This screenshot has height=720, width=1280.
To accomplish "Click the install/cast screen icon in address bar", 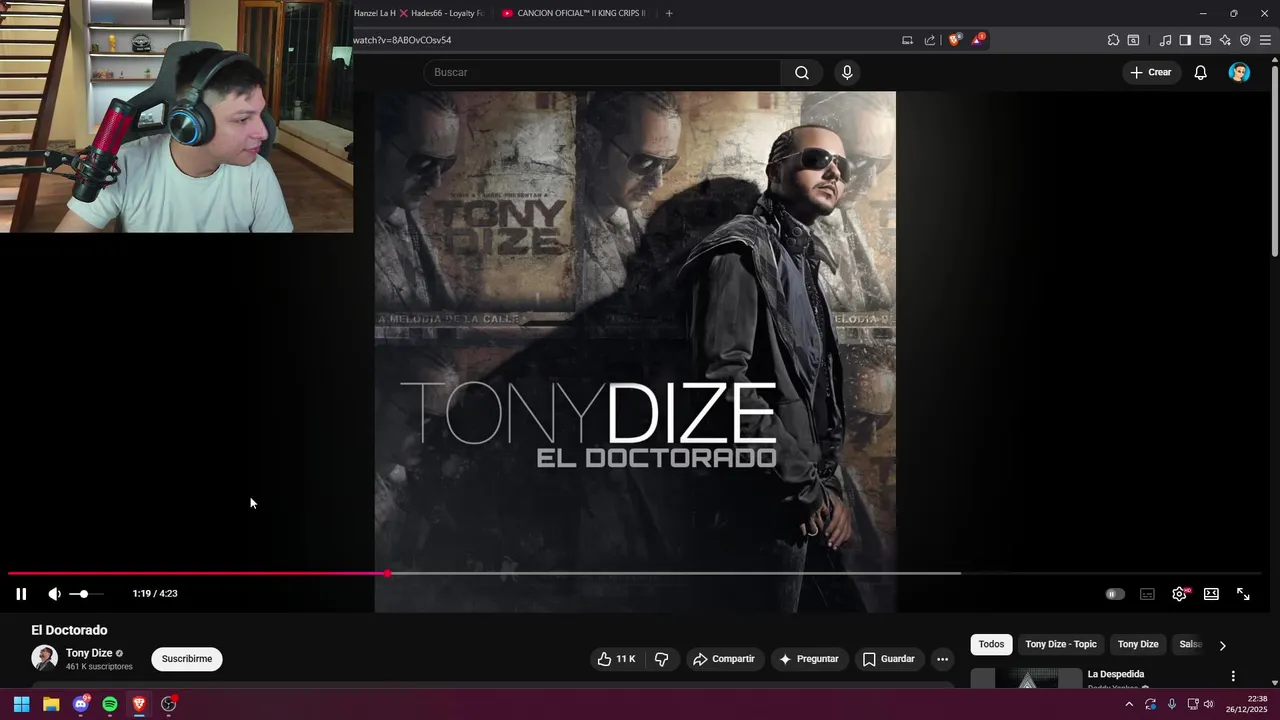I will click(x=907, y=40).
